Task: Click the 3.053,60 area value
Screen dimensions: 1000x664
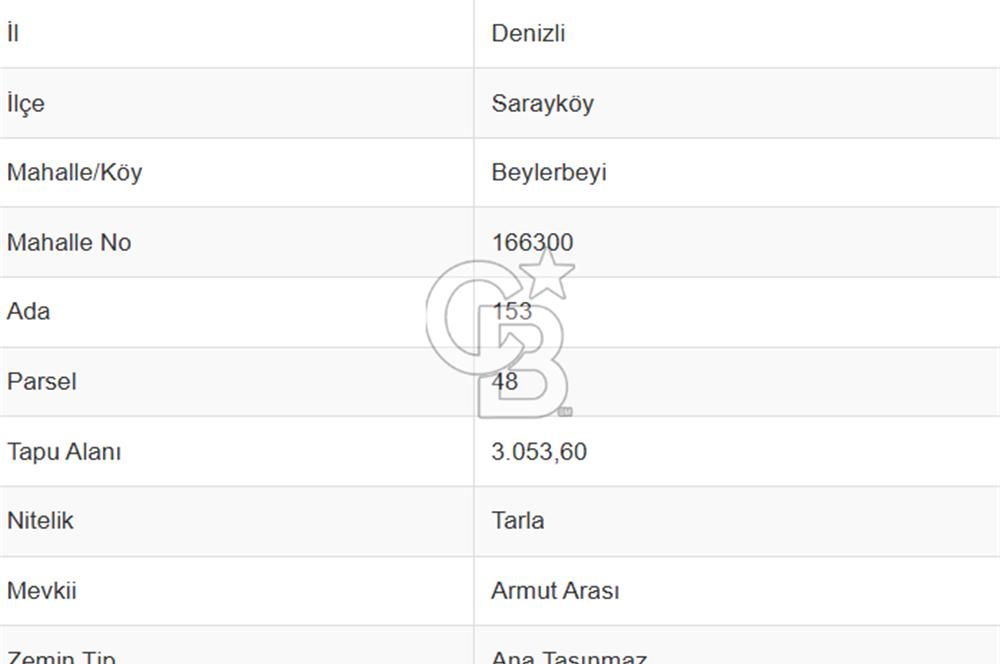Action: (x=539, y=452)
